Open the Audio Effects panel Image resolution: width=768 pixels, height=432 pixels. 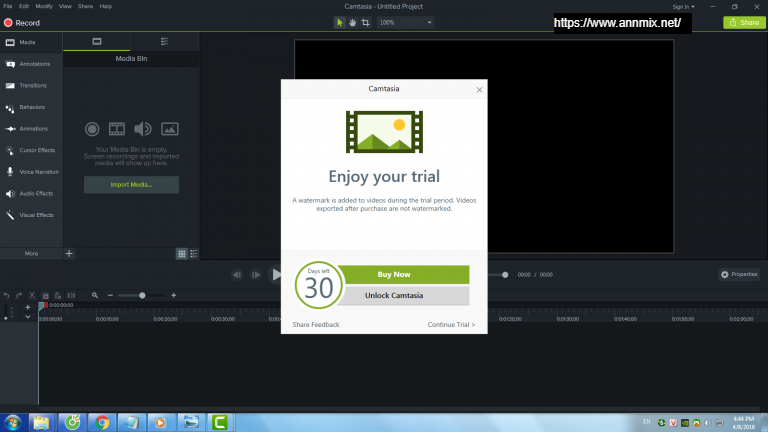point(31,193)
